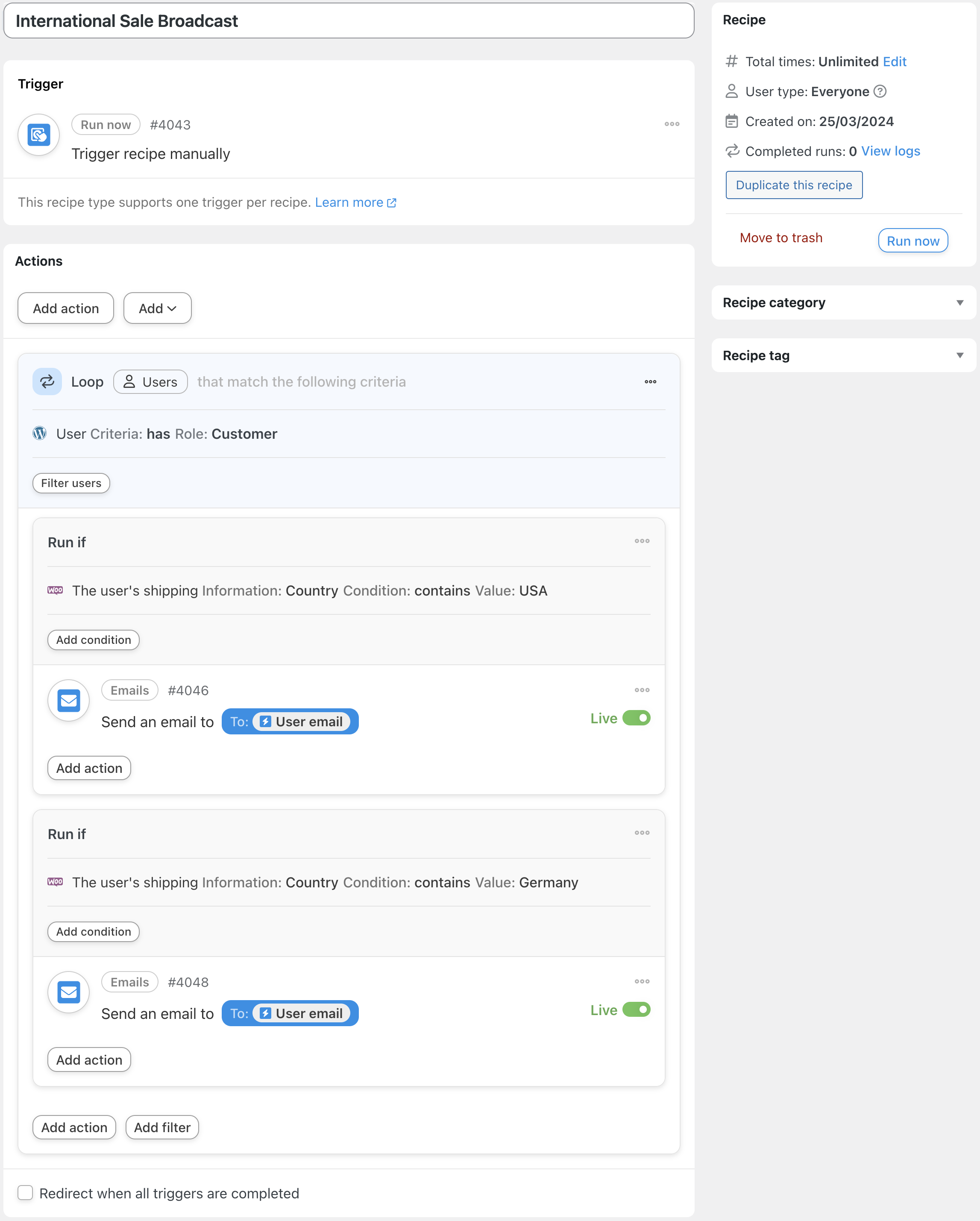
Task: Disable Live switch for email action #4048
Action: click(x=636, y=1010)
